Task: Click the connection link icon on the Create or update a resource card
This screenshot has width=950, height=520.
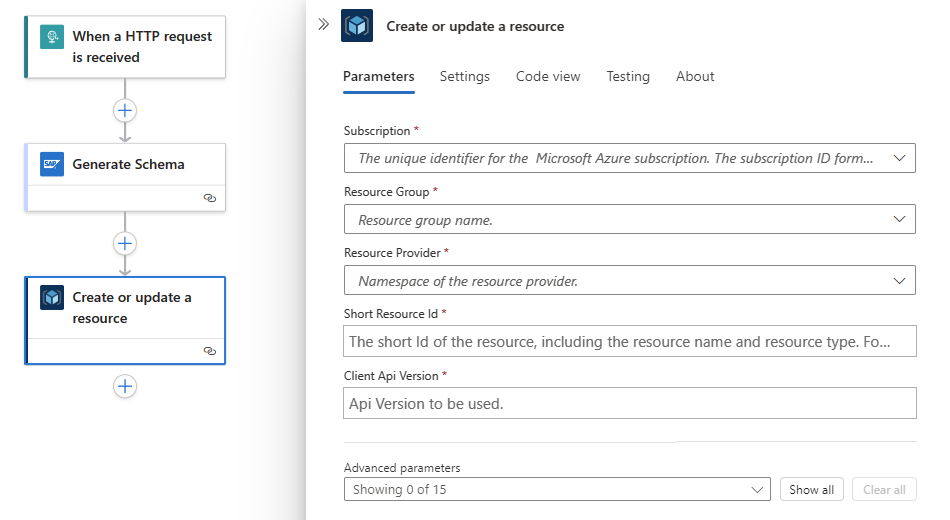Action: [210, 351]
